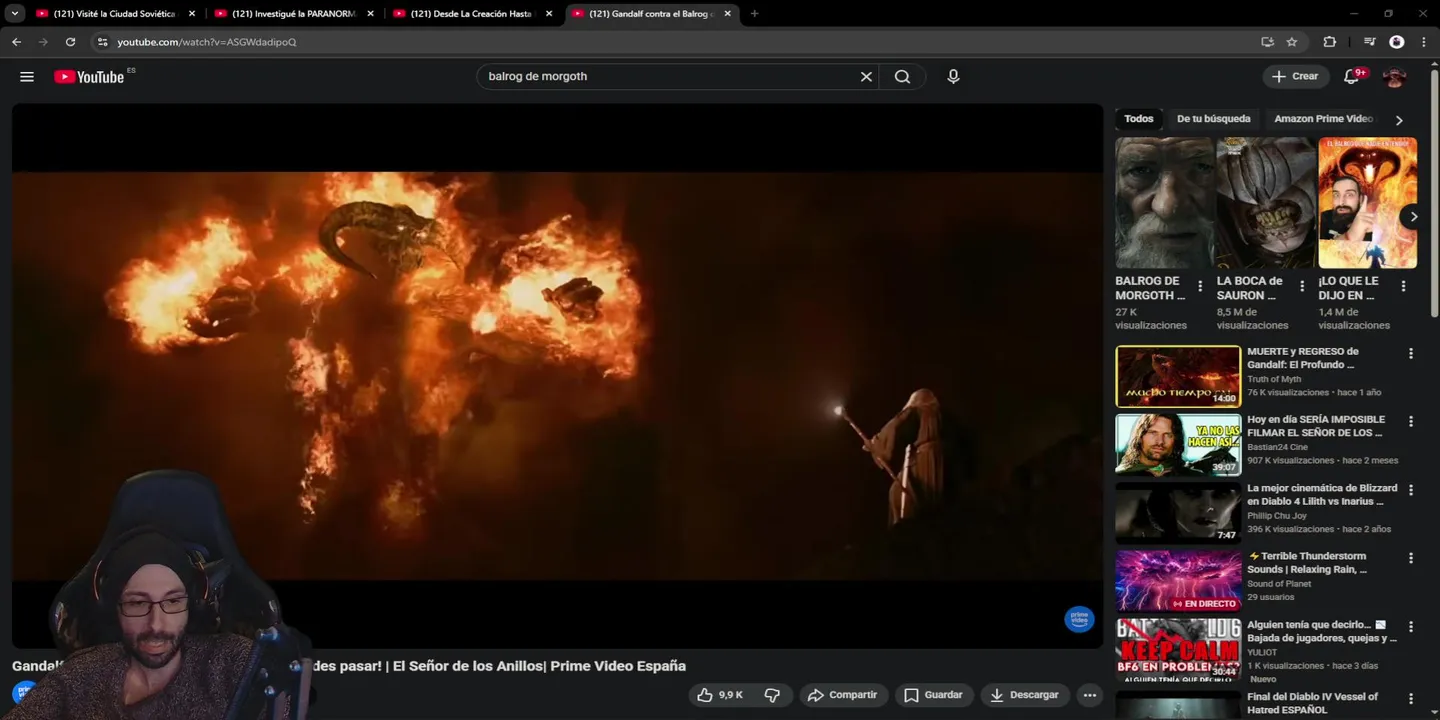This screenshot has height=720, width=1440.
Task: Open Chrome media controls icon
Action: tap(1369, 42)
